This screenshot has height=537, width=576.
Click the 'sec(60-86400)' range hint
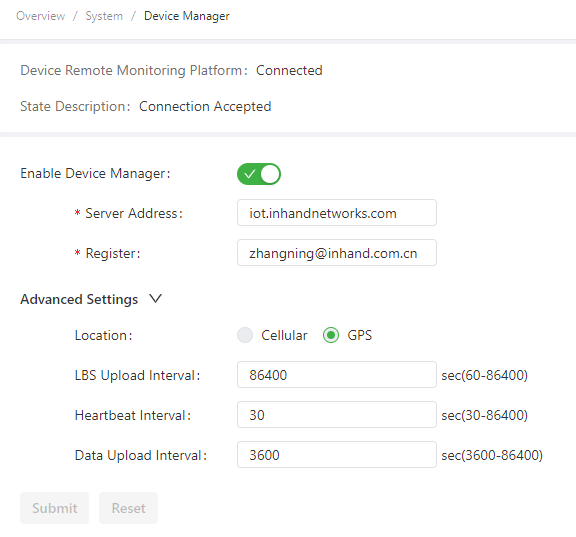485,375
